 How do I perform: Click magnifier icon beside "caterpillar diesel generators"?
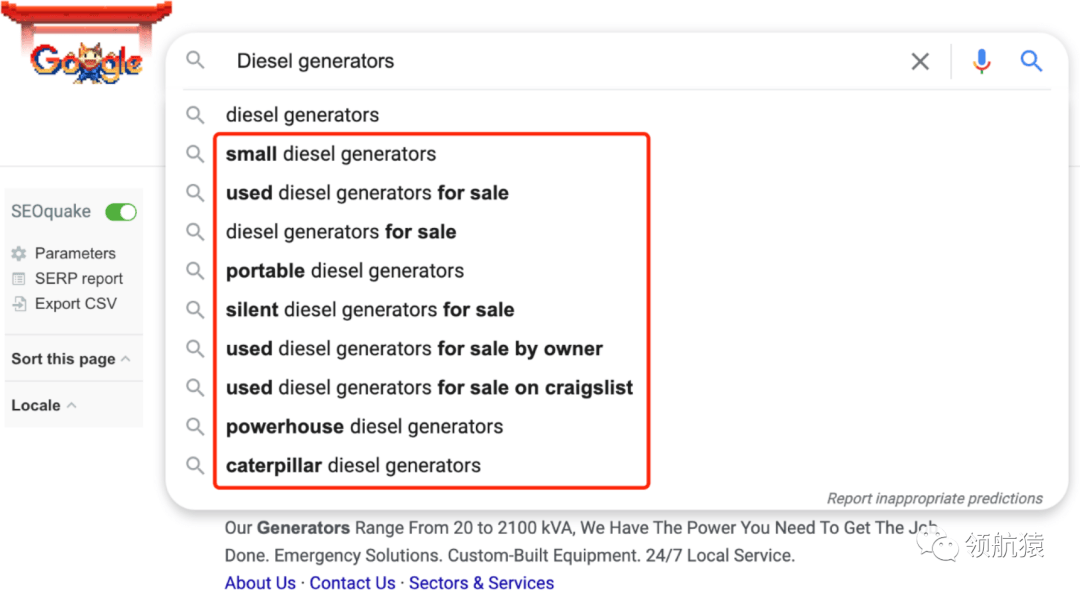pyautogui.click(x=196, y=466)
